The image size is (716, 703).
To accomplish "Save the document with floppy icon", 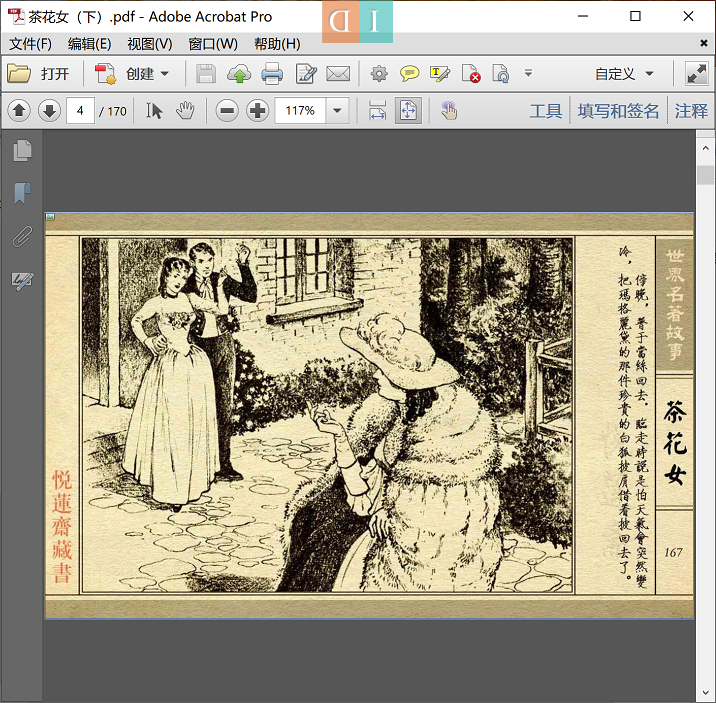I will coord(206,73).
